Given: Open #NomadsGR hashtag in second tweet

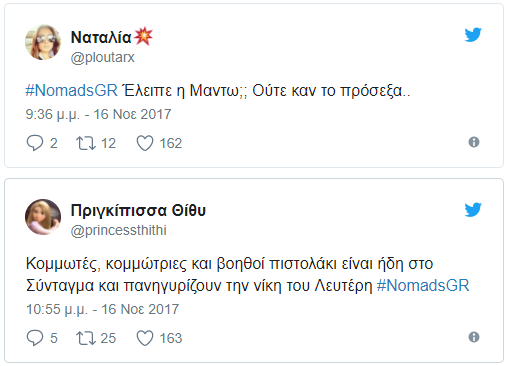Looking at the screenshot, I should click(x=423, y=286).
